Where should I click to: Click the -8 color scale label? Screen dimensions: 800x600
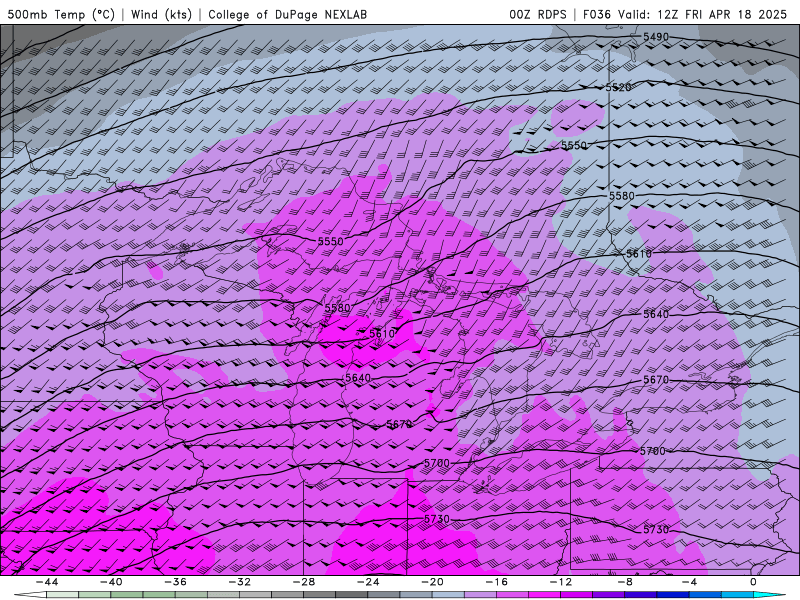[x=625, y=582]
